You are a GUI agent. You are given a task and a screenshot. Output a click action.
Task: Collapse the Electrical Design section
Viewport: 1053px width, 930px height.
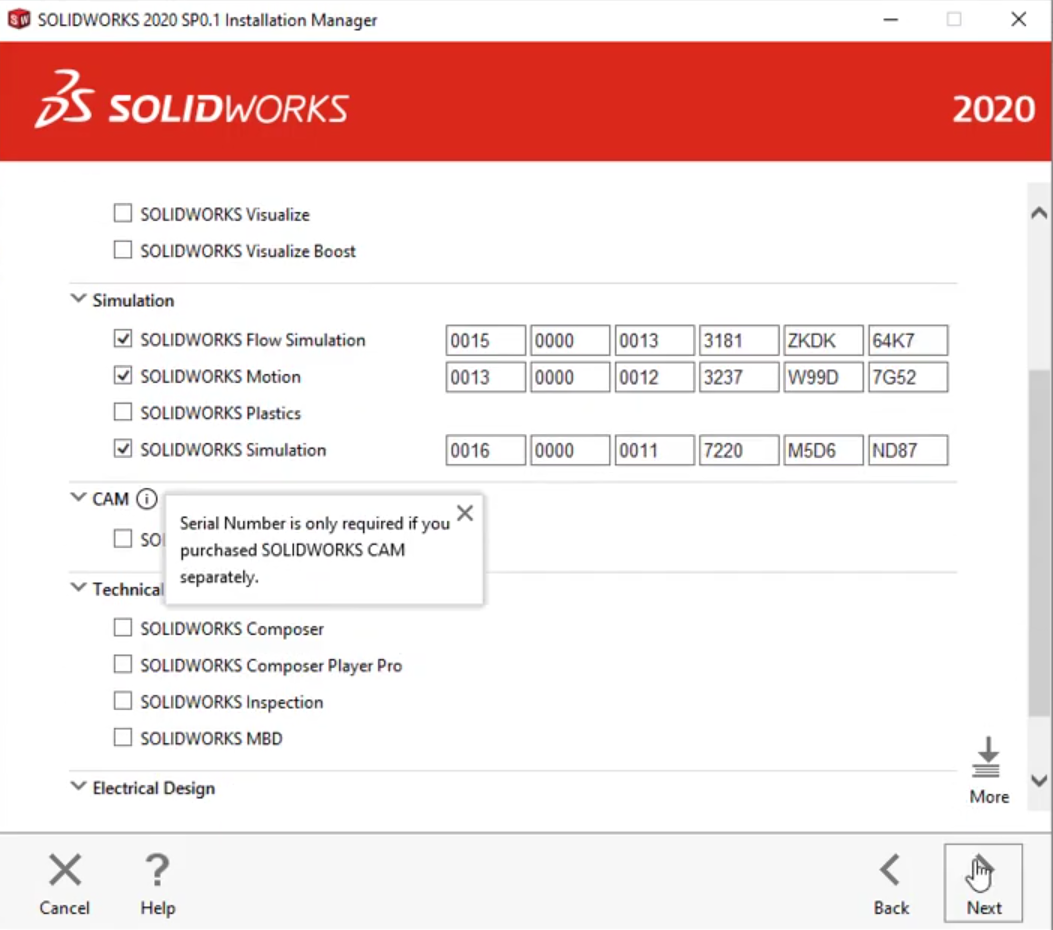(x=78, y=787)
